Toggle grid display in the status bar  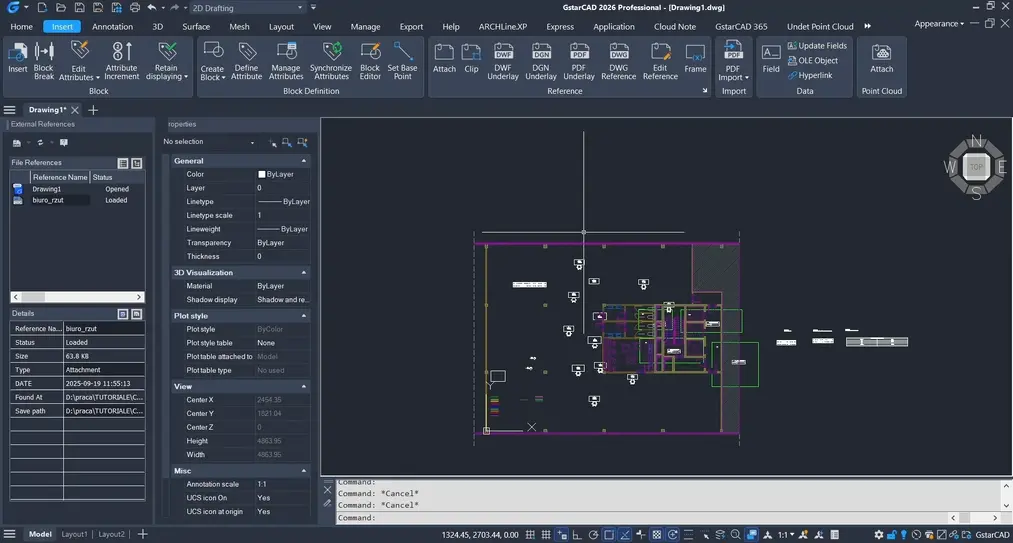coord(545,535)
